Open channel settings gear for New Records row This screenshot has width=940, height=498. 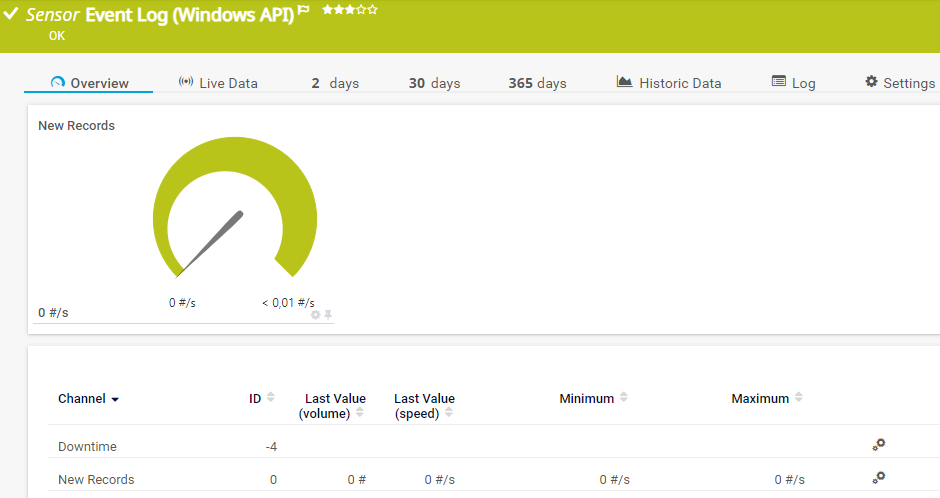878,478
